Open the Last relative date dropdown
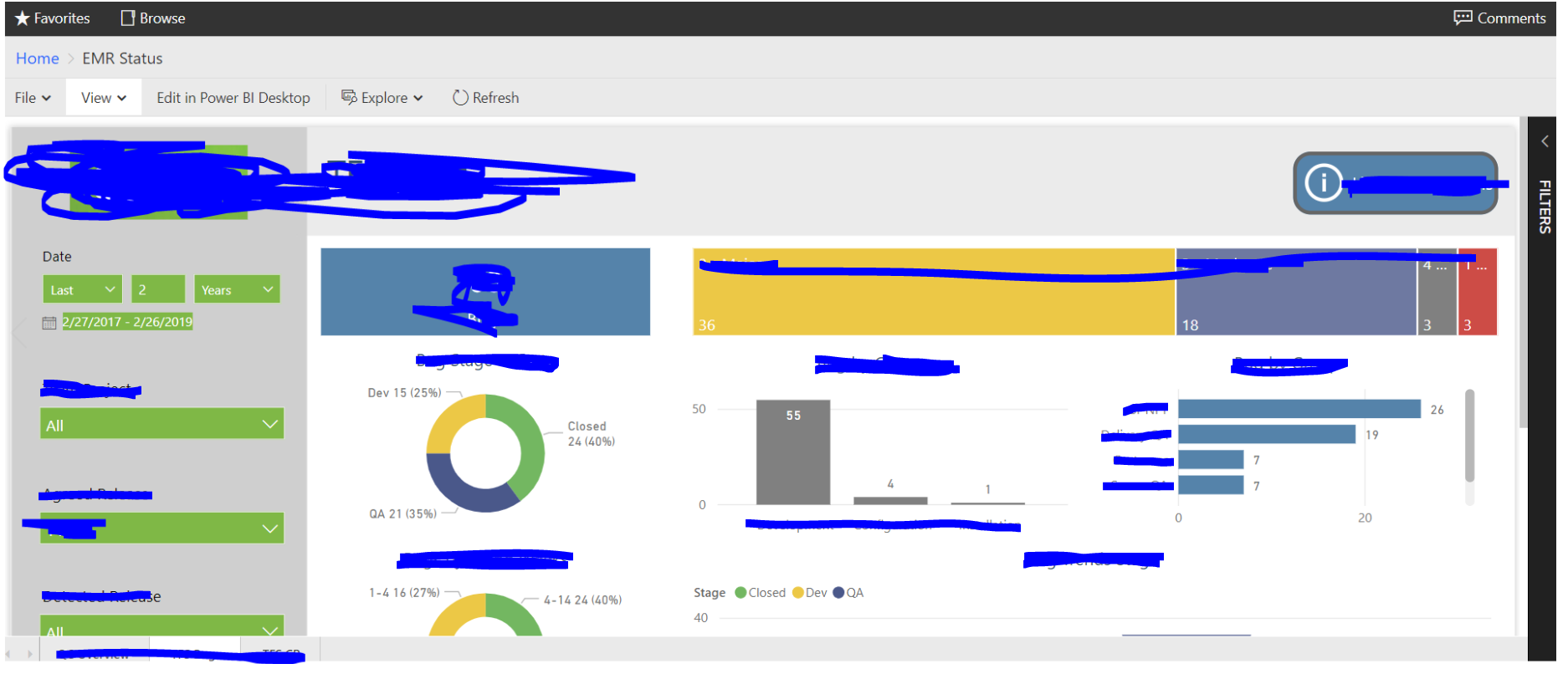This screenshot has width=1568, height=674. (x=82, y=289)
